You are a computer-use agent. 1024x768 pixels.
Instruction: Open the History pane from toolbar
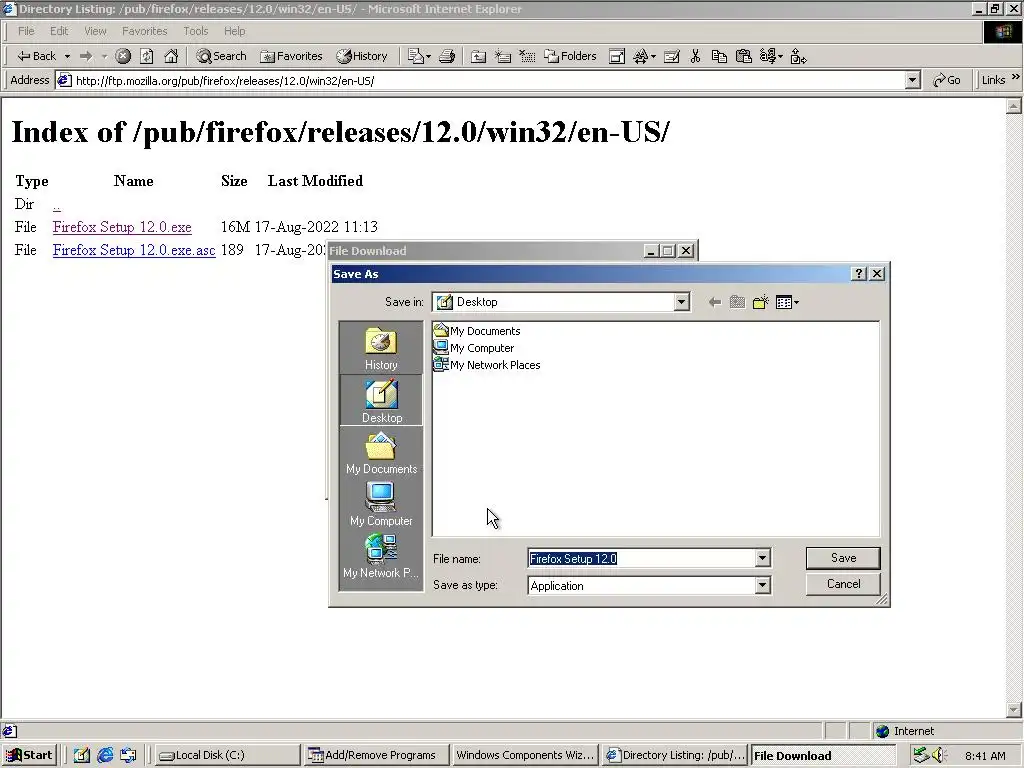362,56
